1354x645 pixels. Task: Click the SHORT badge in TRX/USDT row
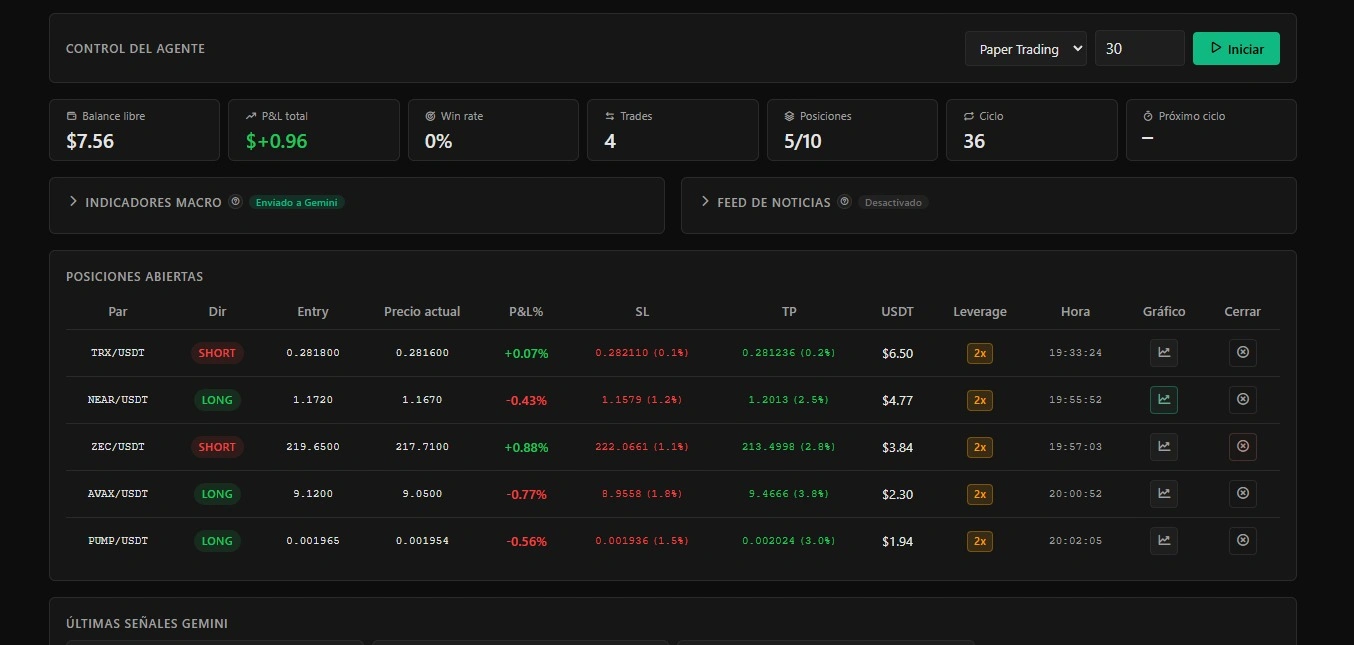[x=217, y=353]
